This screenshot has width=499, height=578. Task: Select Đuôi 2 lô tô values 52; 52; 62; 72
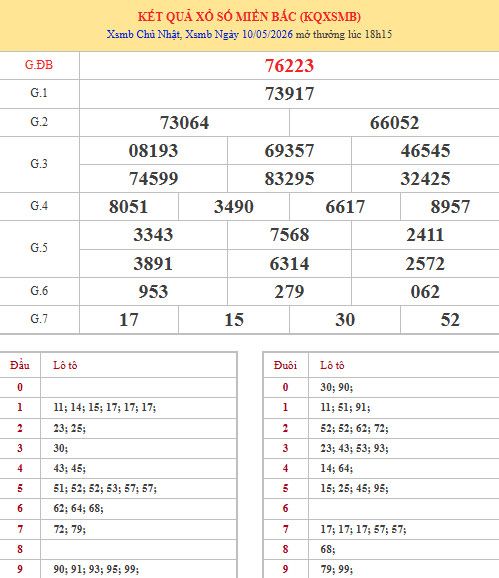point(354,428)
